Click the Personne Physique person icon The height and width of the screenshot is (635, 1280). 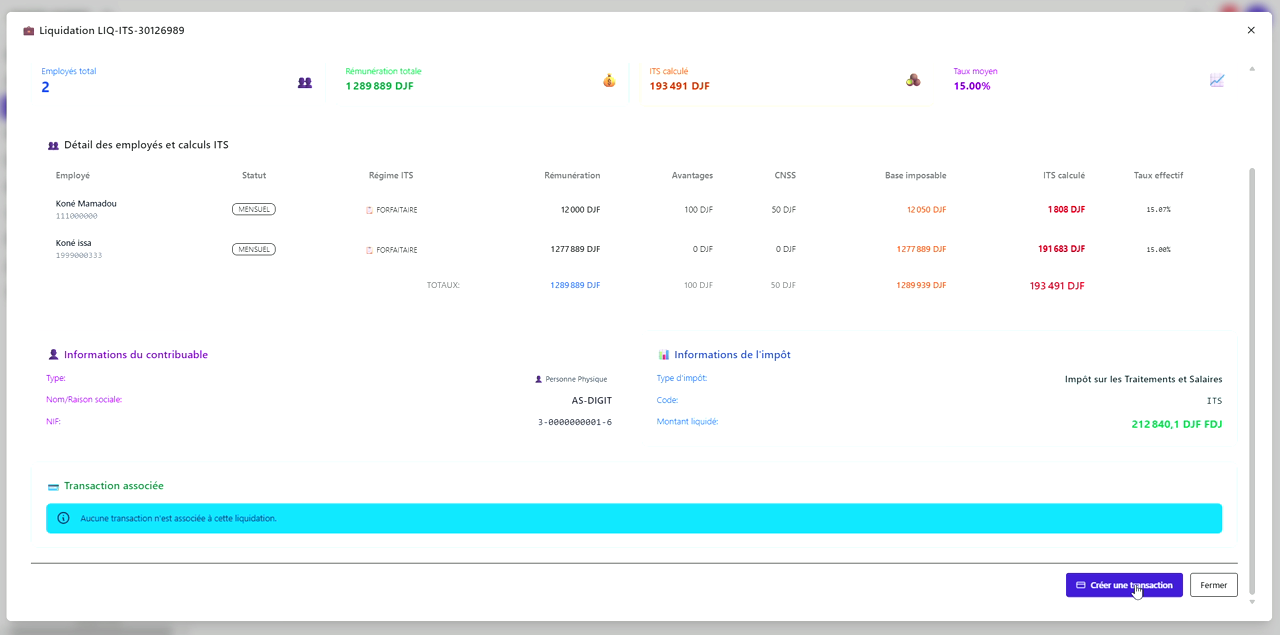pos(537,378)
